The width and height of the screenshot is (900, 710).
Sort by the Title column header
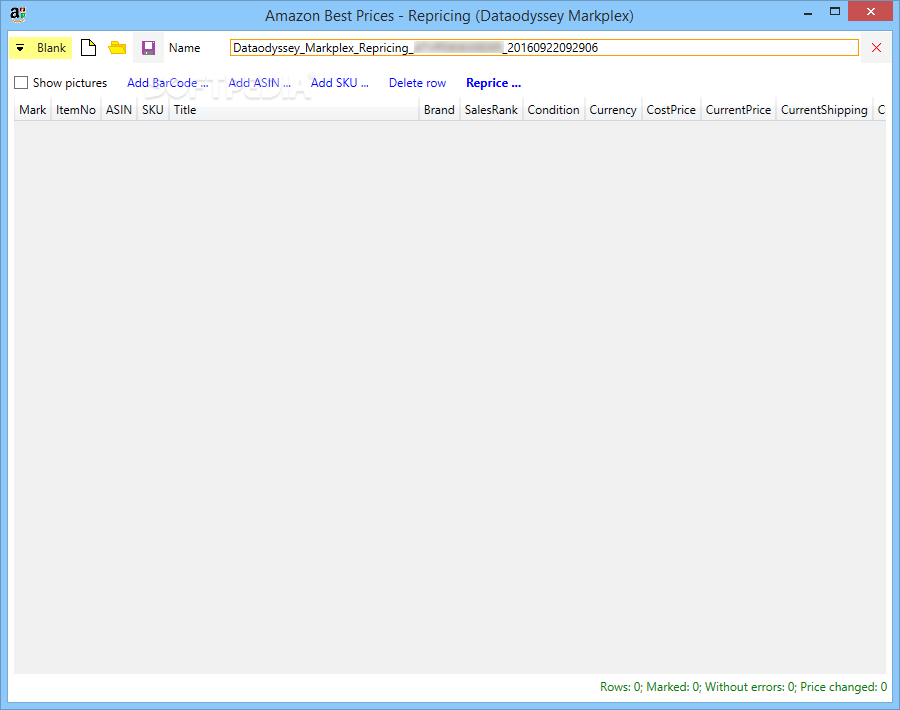294,110
